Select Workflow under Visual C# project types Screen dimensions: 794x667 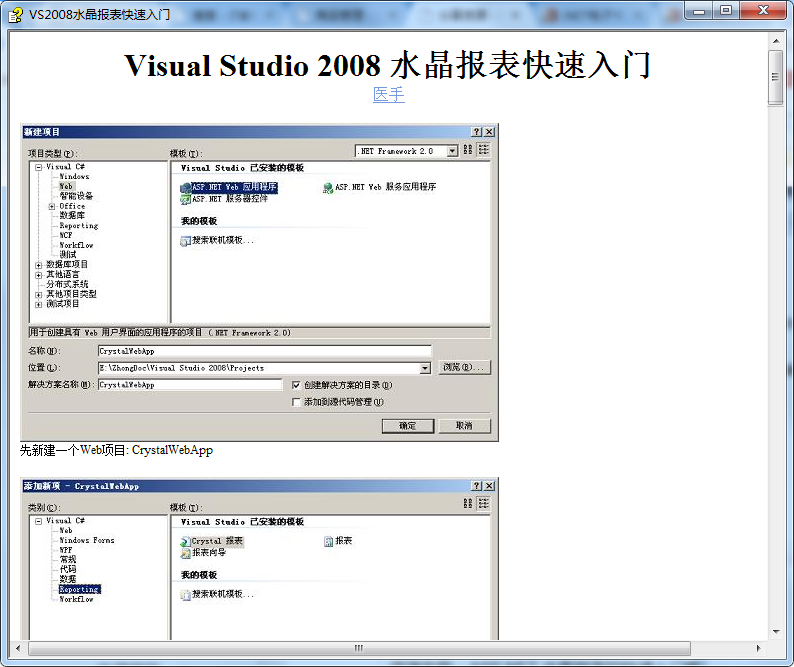[76, 245]
